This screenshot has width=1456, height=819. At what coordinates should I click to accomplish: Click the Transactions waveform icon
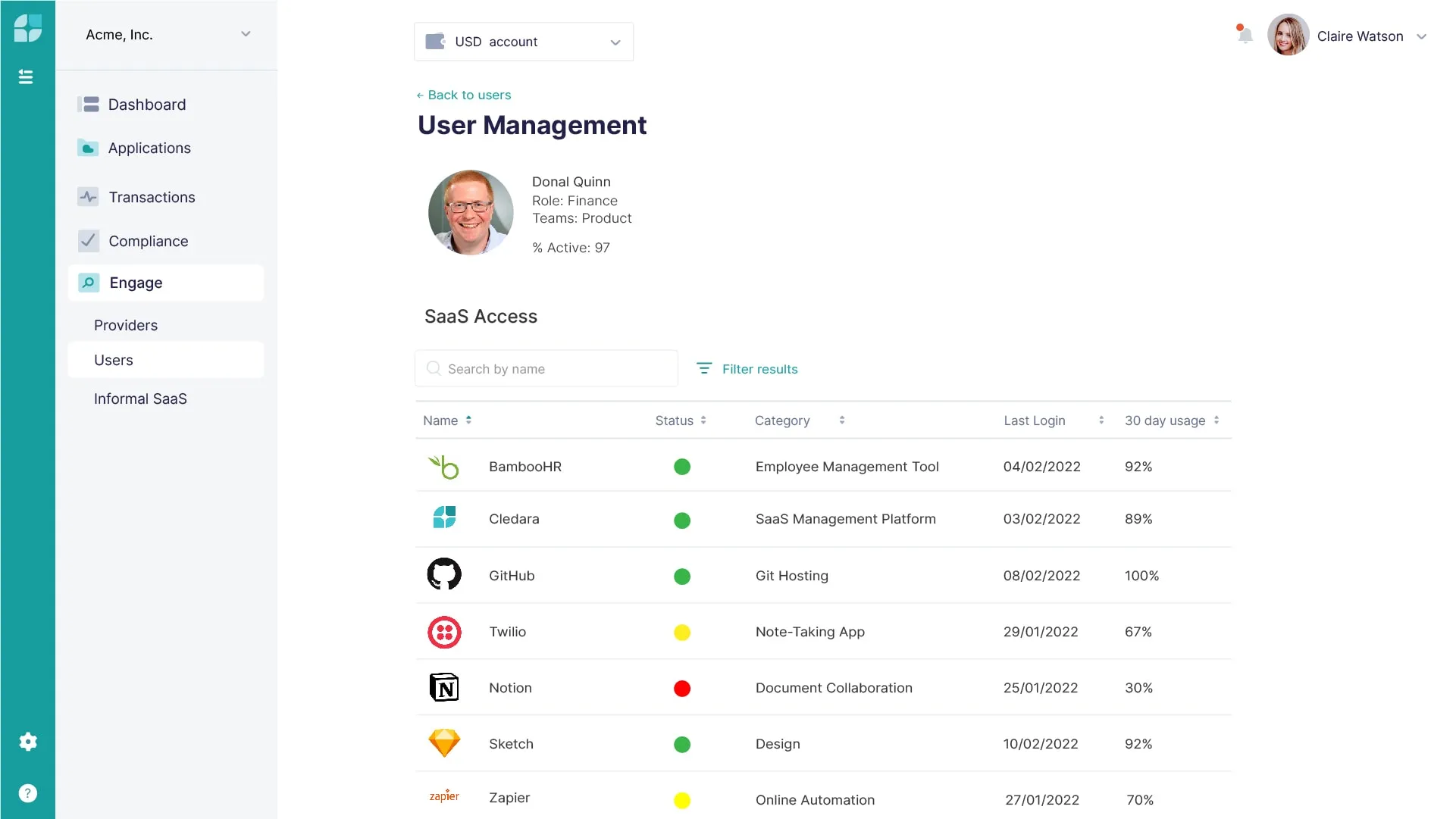click(x=89, y=197)
